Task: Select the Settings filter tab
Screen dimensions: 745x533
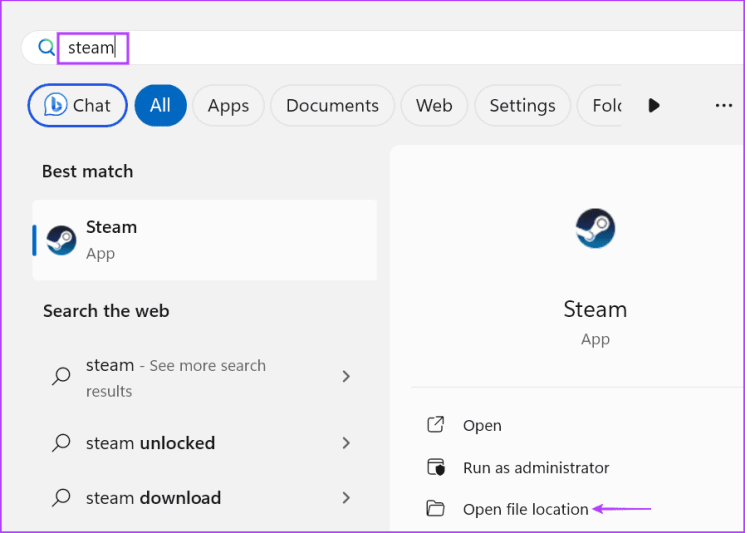Action: pyautogui.click(x=522, y=105)
